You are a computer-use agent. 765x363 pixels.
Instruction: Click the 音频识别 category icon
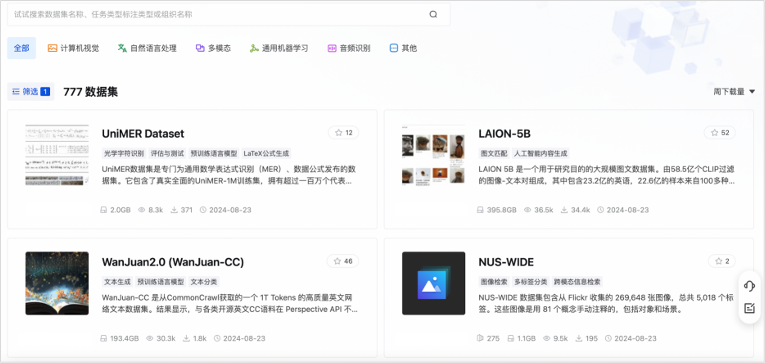coord(332,48)
